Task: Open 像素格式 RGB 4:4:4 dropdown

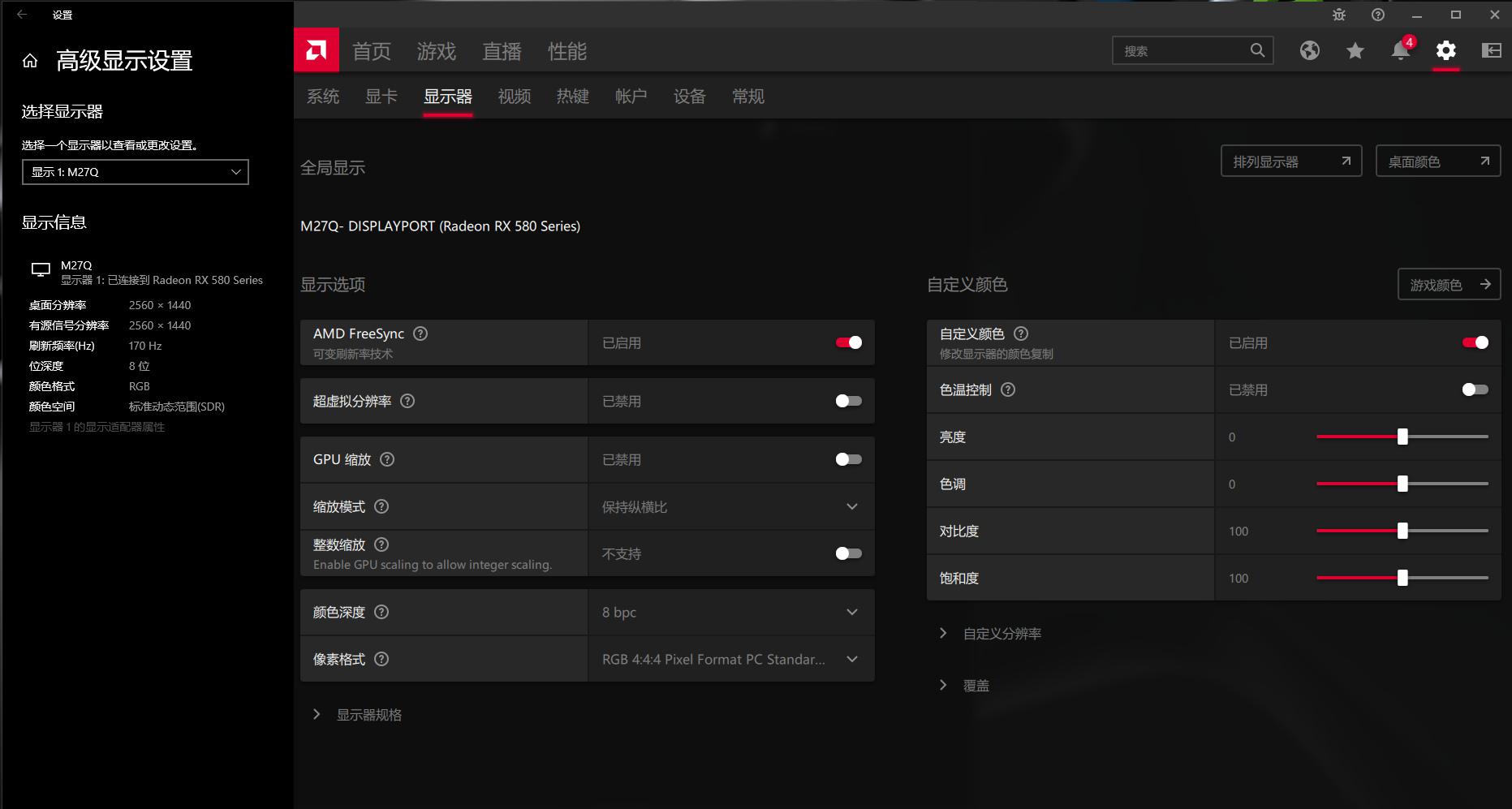Action: tap(731, 660)
